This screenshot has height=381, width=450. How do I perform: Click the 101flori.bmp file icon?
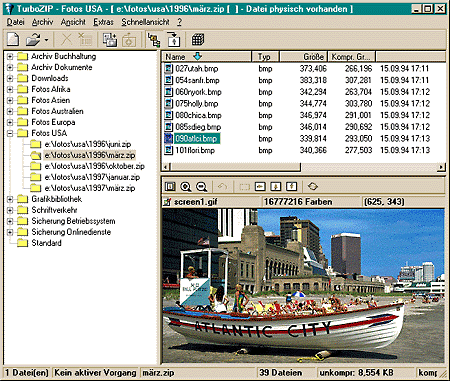tap(169, 150)
